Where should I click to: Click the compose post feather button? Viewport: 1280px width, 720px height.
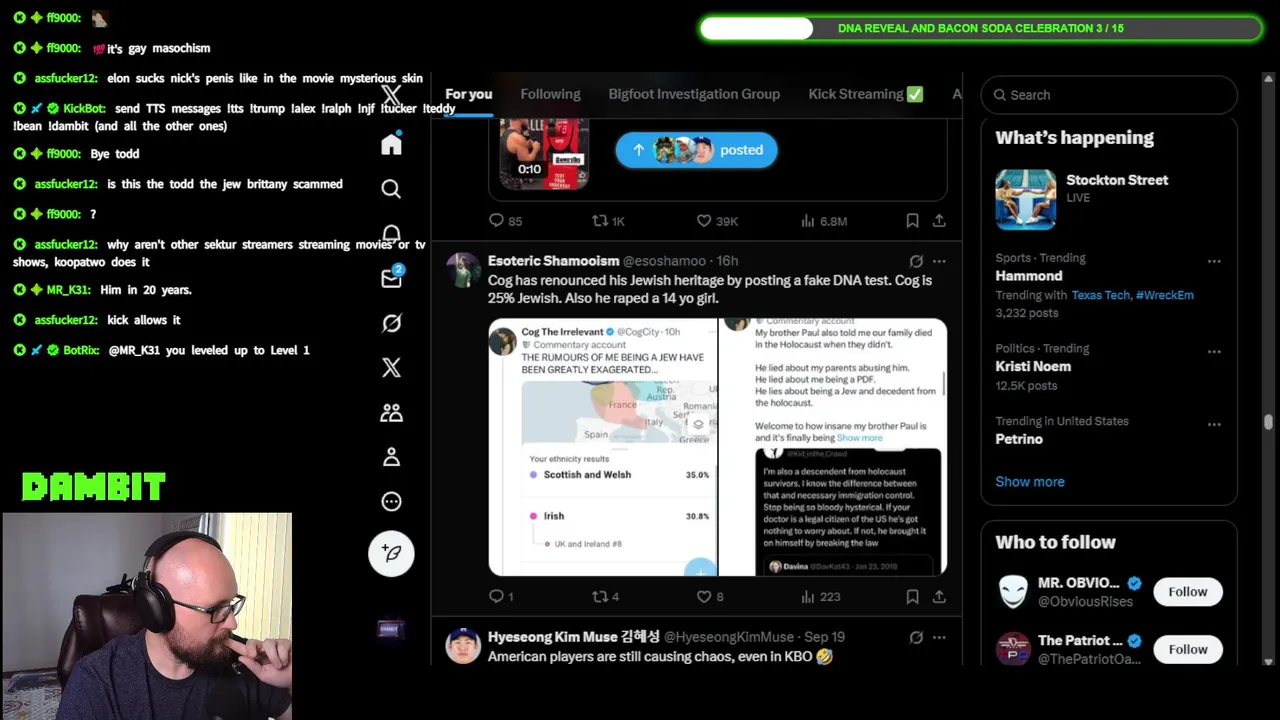pyautogui.click(x=391, y=553)
